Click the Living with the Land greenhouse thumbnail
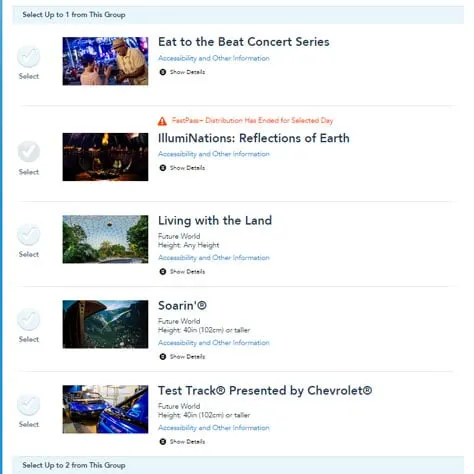 point(105,239)
